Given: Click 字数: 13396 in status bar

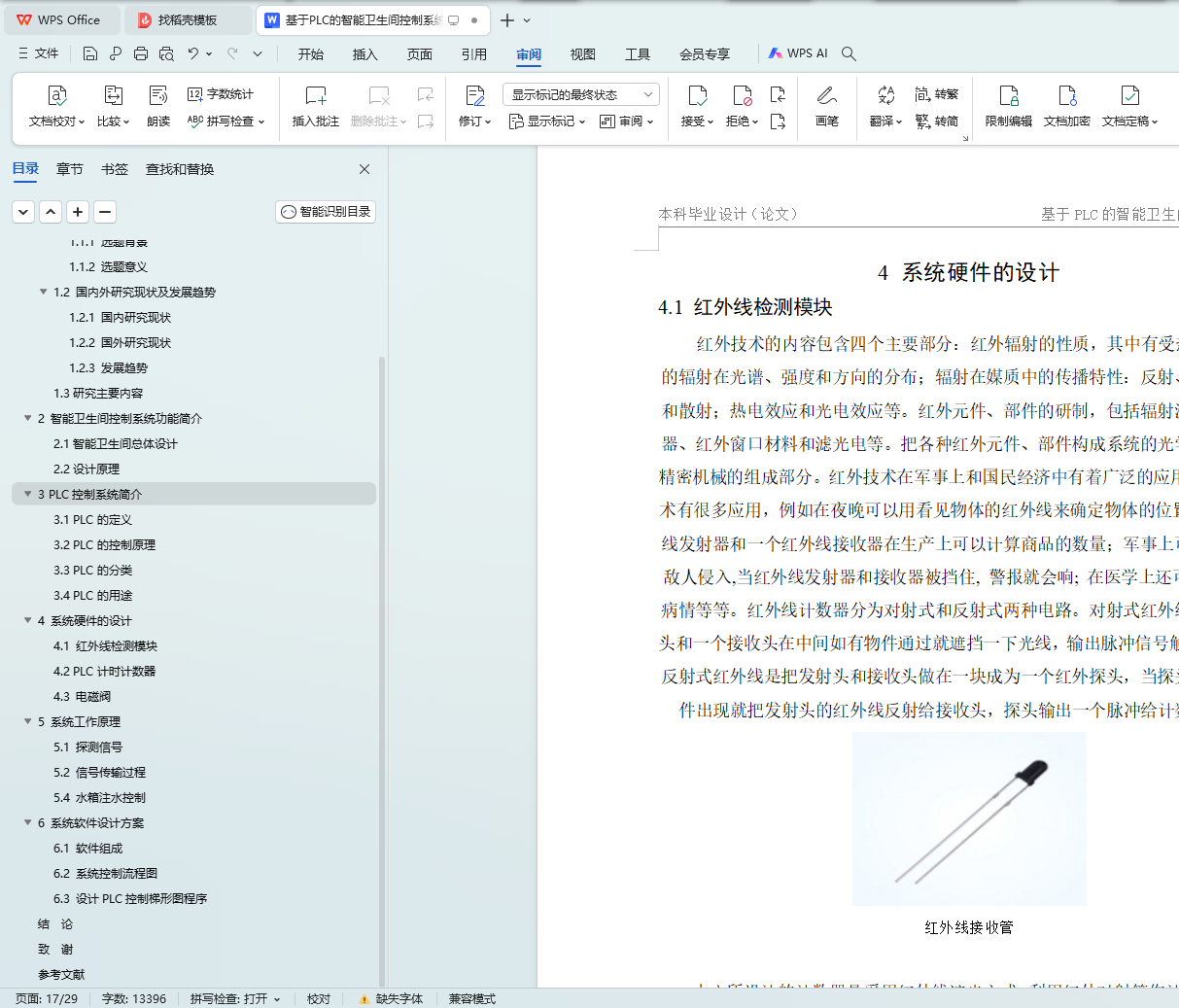Looking at the screenshot, I should tap(134, 999).
